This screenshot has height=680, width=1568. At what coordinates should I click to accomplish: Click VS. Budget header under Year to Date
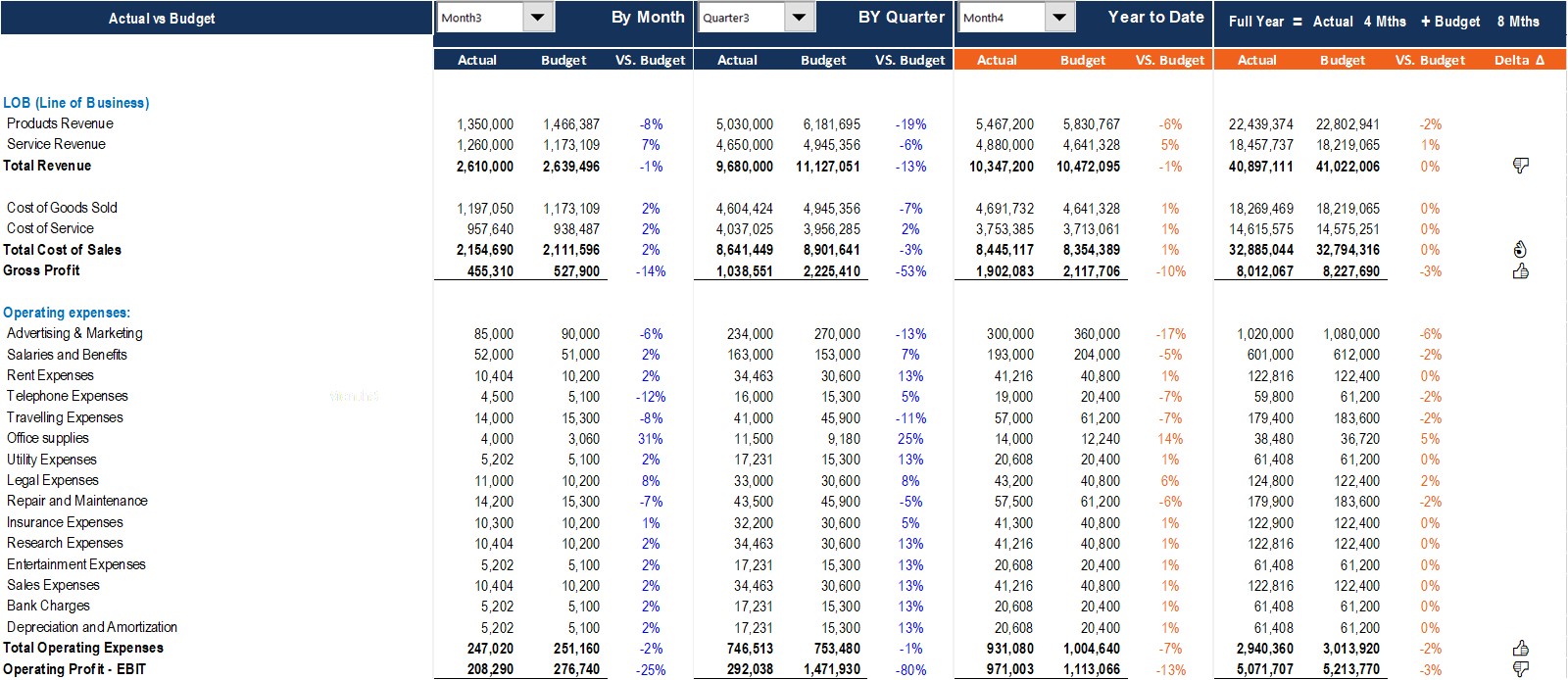tap(1170, 60)
